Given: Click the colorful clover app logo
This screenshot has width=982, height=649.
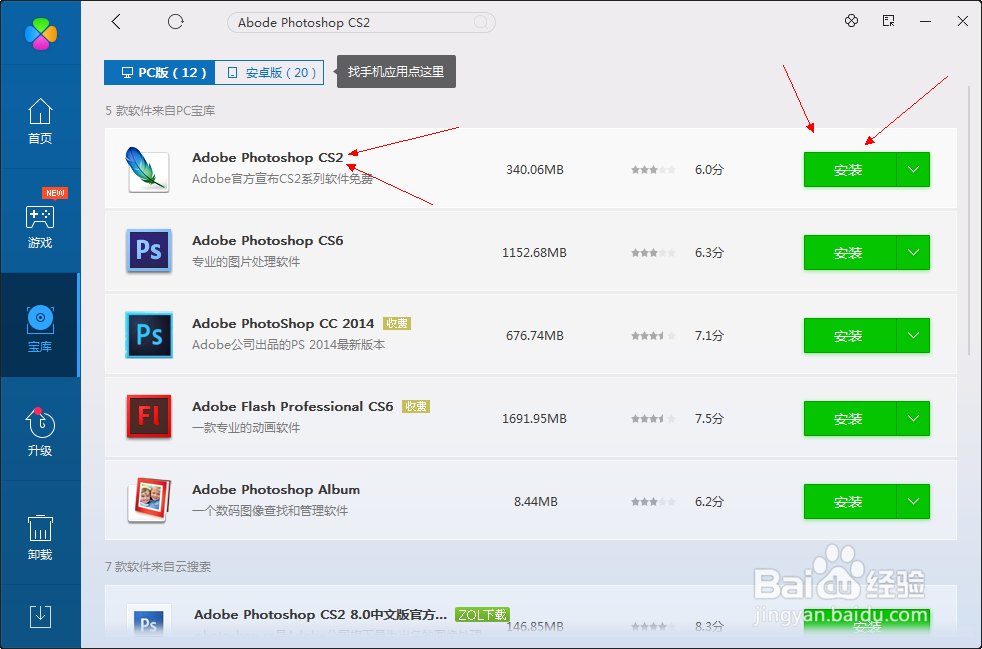Looking at the screenshot, I should coord(41,33).
